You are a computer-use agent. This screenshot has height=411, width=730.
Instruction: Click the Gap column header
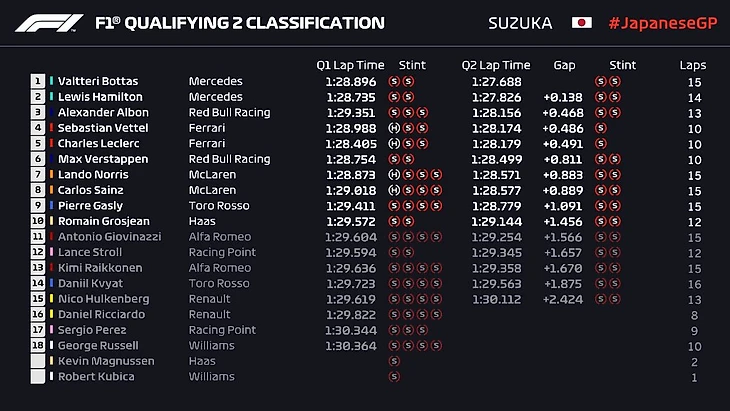(x=564, y=65)
